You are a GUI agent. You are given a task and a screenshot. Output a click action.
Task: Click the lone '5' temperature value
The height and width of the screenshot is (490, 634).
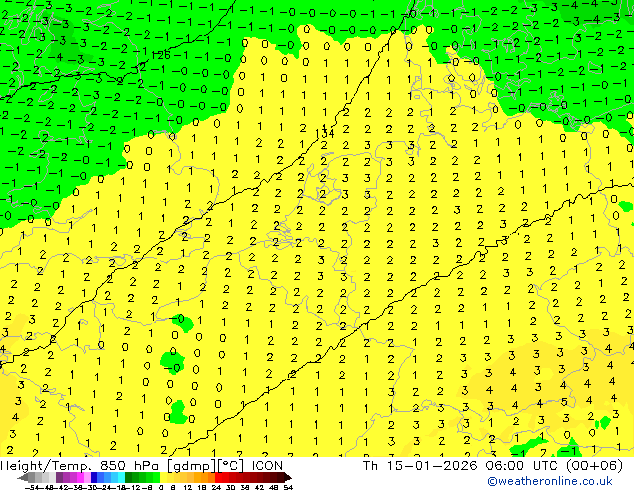coord(564,402)
